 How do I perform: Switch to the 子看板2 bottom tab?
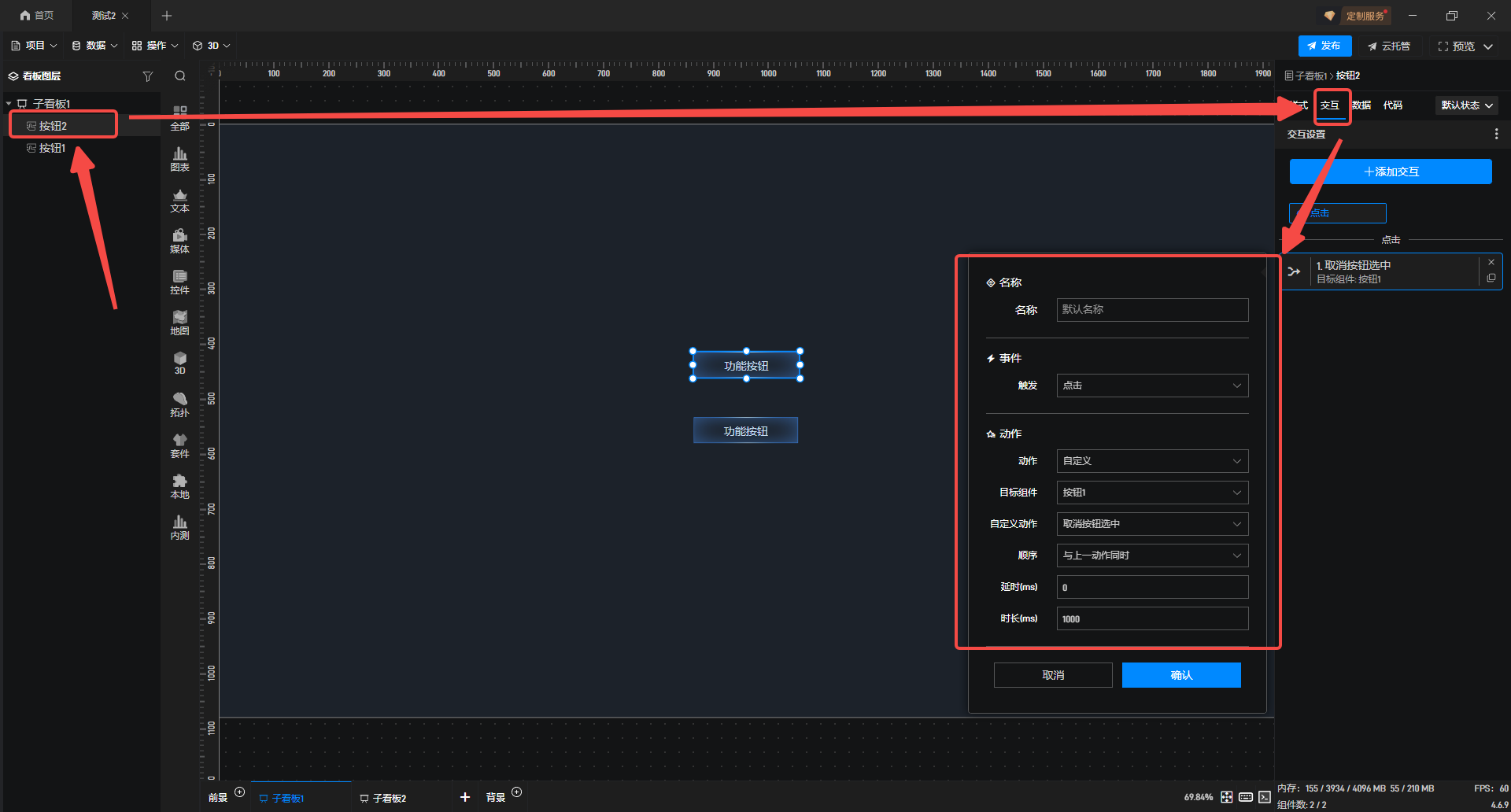(382, 798)
